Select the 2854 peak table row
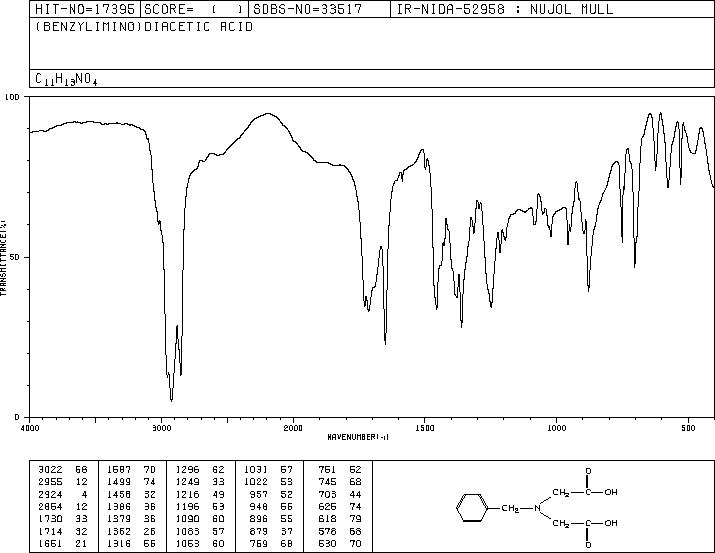This screenshot has height=553, width=715. point(62,506)
